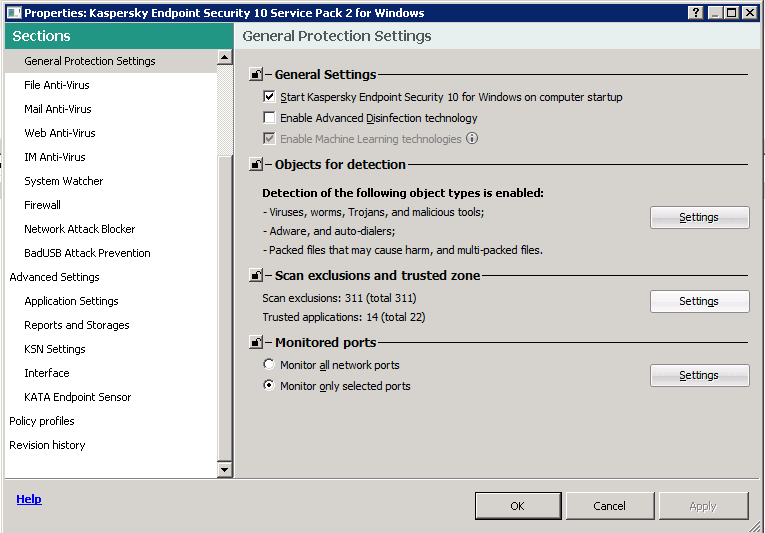Click the title bar help question mark icon
765x533 pixels.
pyautogui.click(x=696, y=13)
